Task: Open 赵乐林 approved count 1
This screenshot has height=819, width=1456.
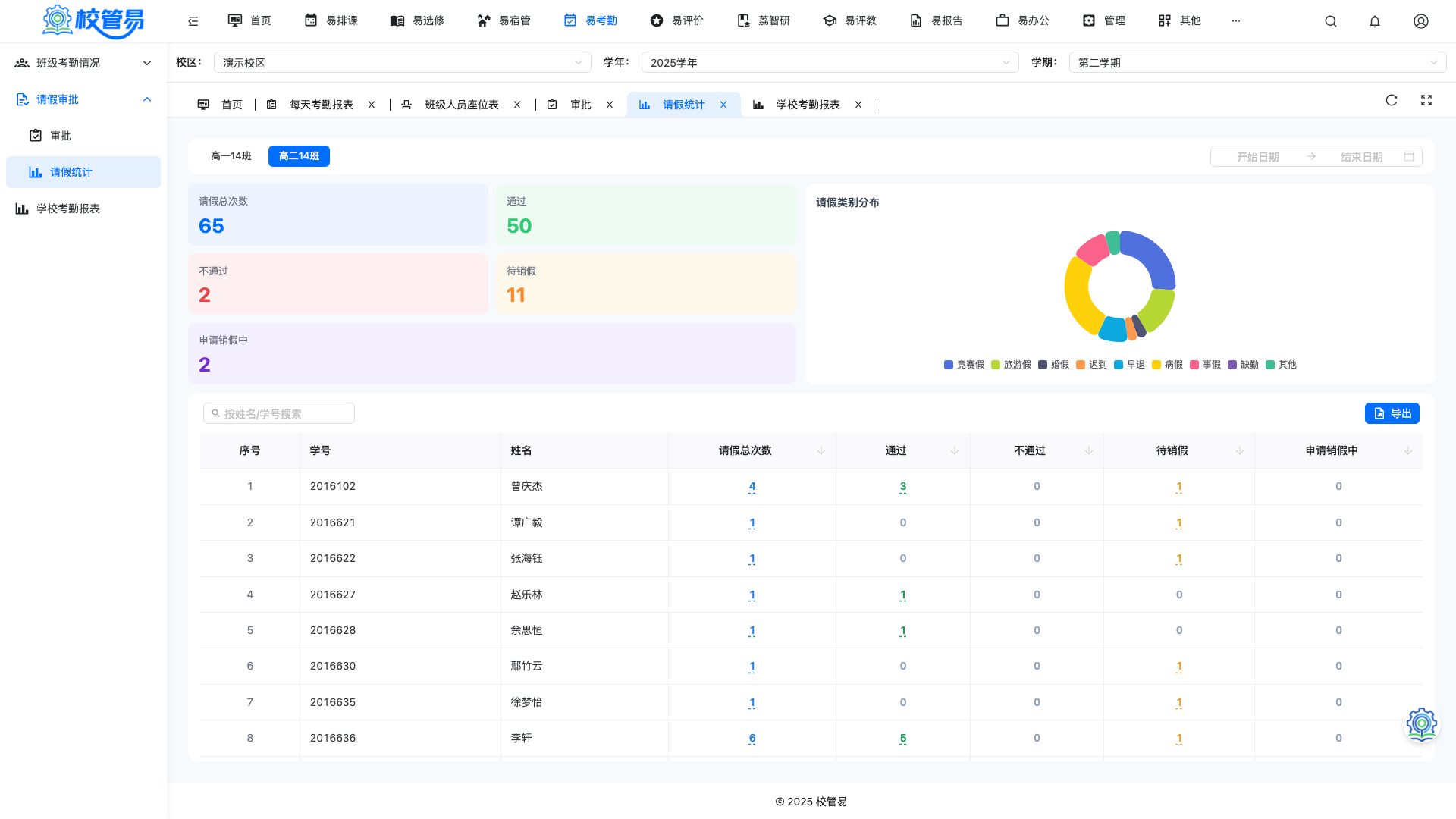Action: point(902,595)
